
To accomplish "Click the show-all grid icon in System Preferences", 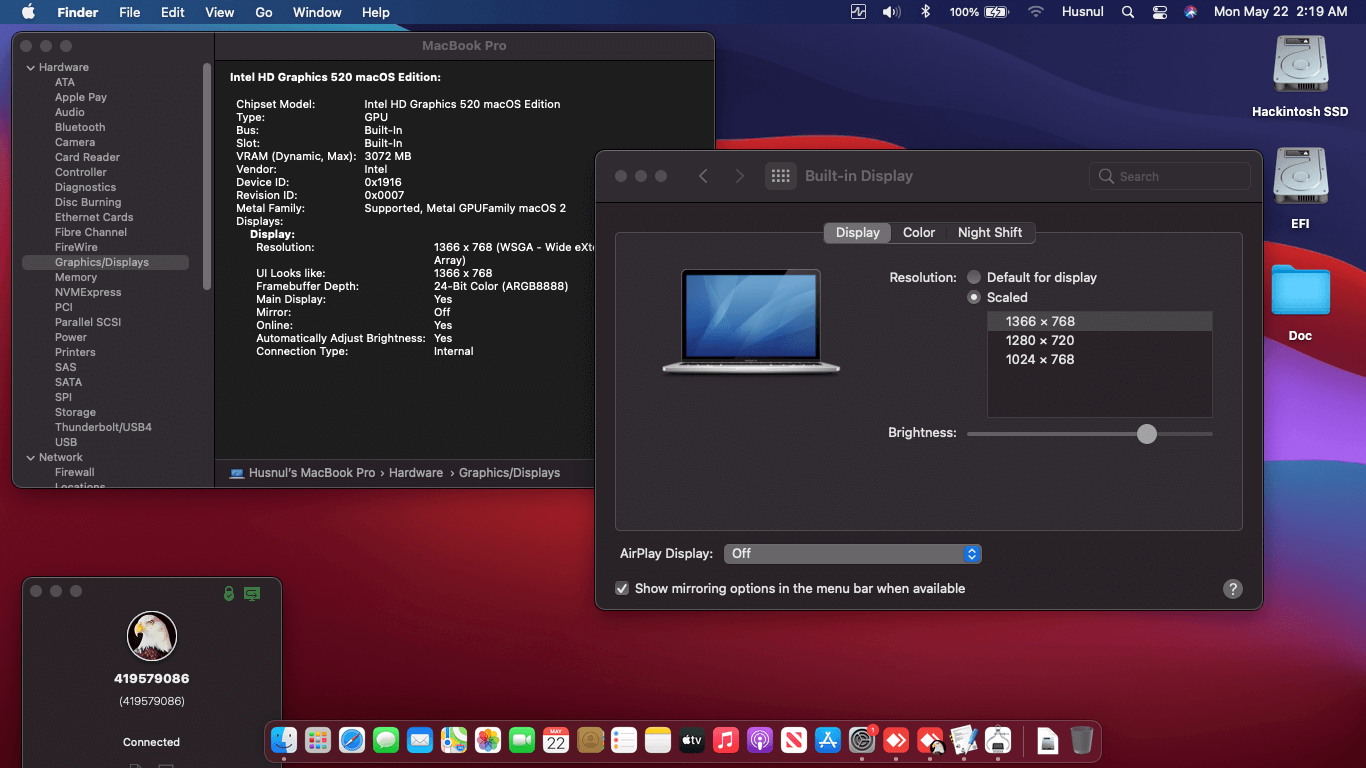I will [x=780, y=176].
